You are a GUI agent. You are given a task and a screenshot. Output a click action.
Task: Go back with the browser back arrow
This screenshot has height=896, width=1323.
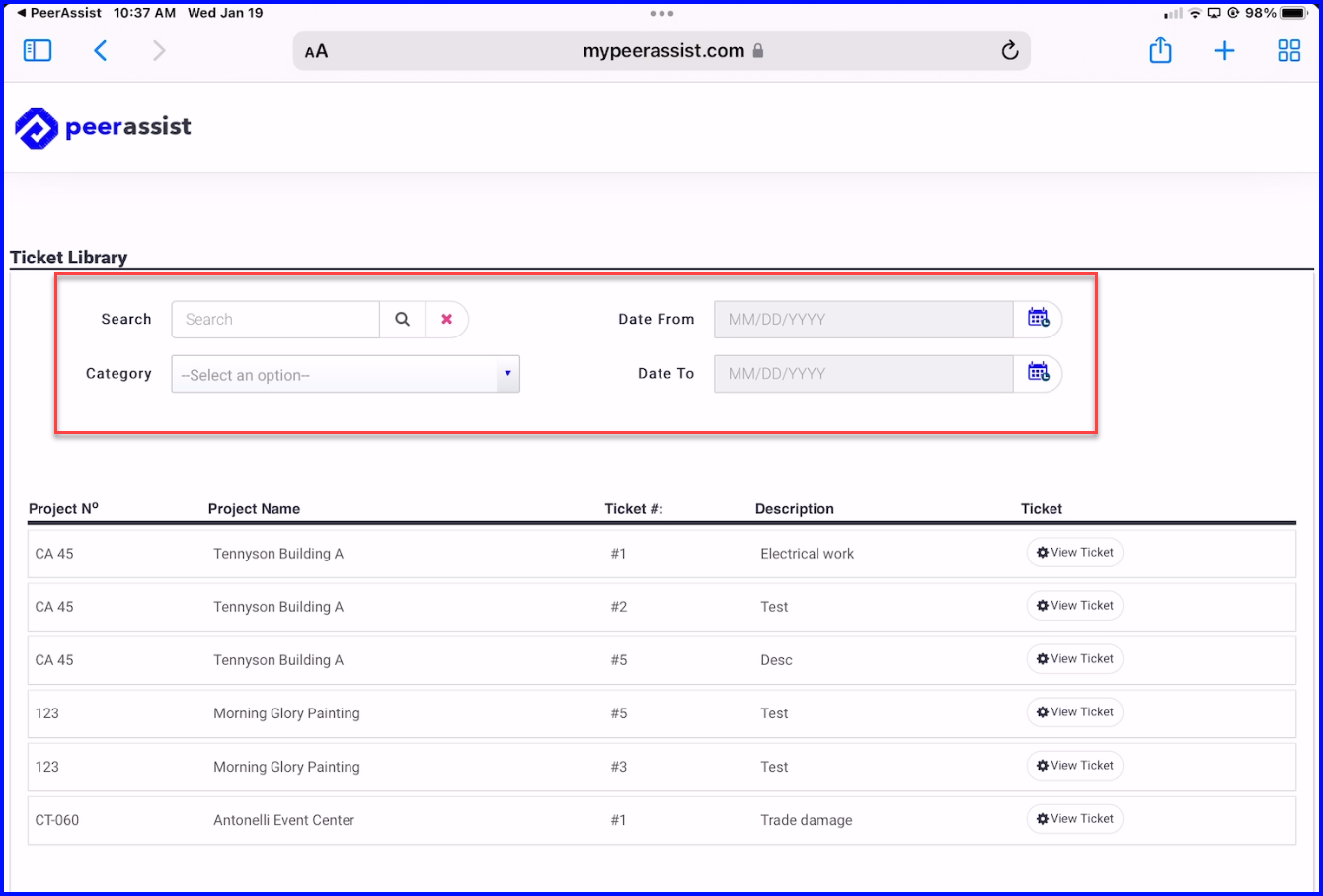point(100,50)
